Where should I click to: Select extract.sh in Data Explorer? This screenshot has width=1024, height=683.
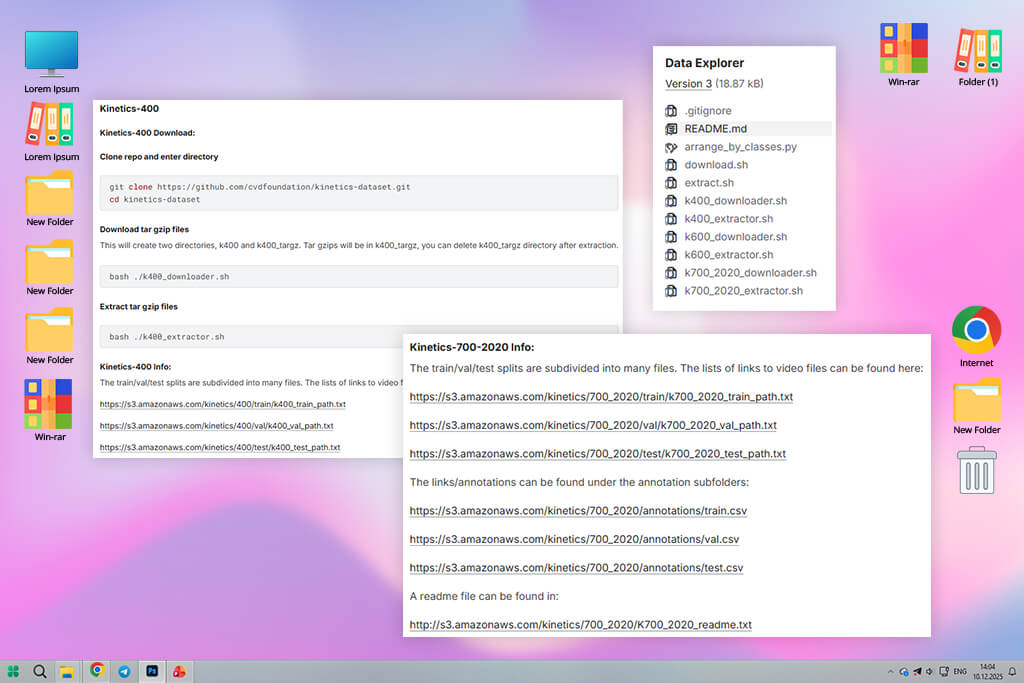pyautogui.click(x=709, y=183)
